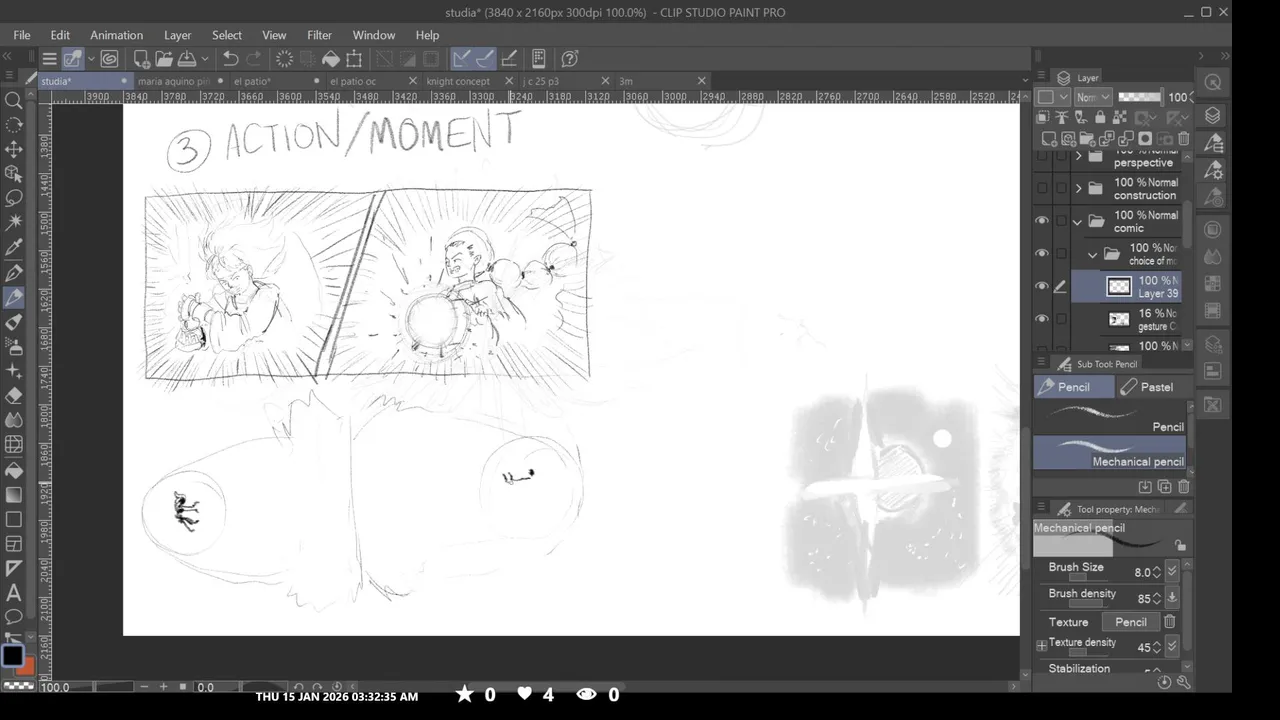Select the Zoom magnifier tool
Image resolution: width=1280 pixels, height=720 pixels.
click(14, 100)
